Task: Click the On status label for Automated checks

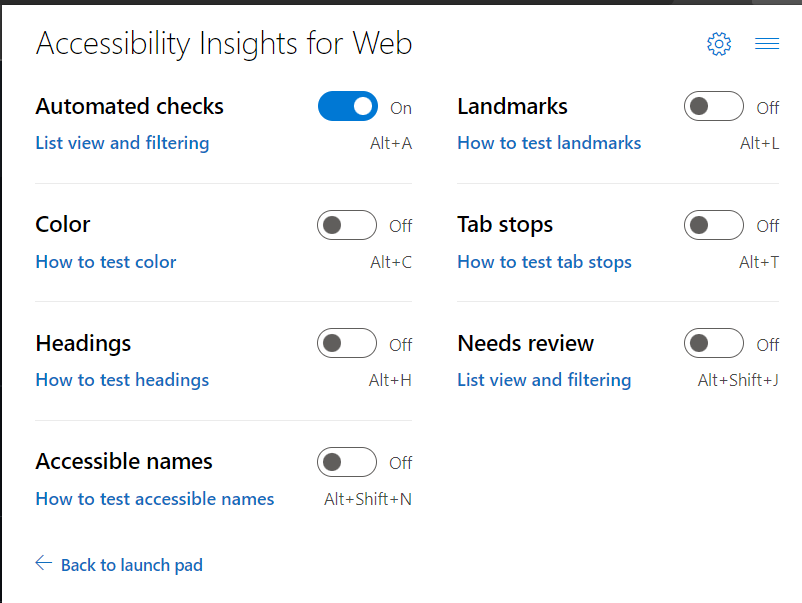Action: click(402, 107)
